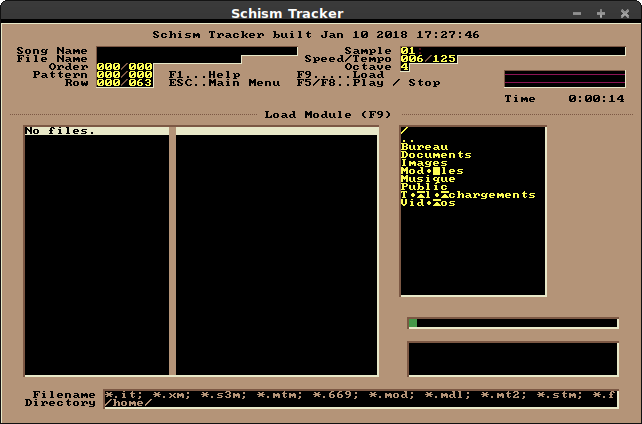The height and width of the screenshot is (424, 642).
Task: Click the F9.....Load hint text
Action: [340, 74]
